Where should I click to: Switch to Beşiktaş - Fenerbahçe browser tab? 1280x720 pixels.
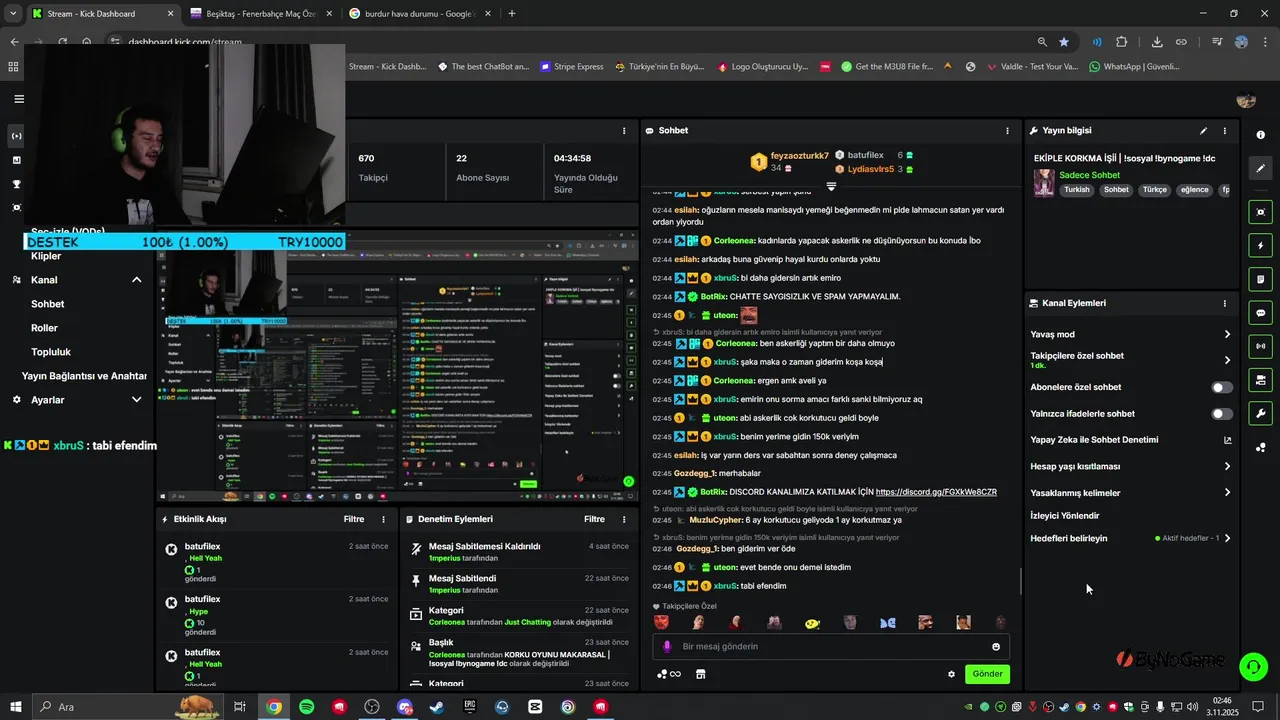262,14
